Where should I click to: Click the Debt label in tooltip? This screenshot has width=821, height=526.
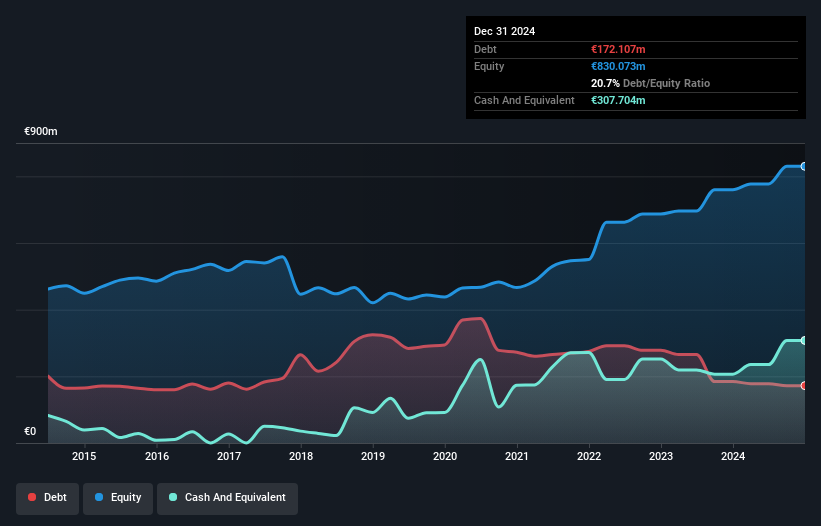(x=485, y=49)
